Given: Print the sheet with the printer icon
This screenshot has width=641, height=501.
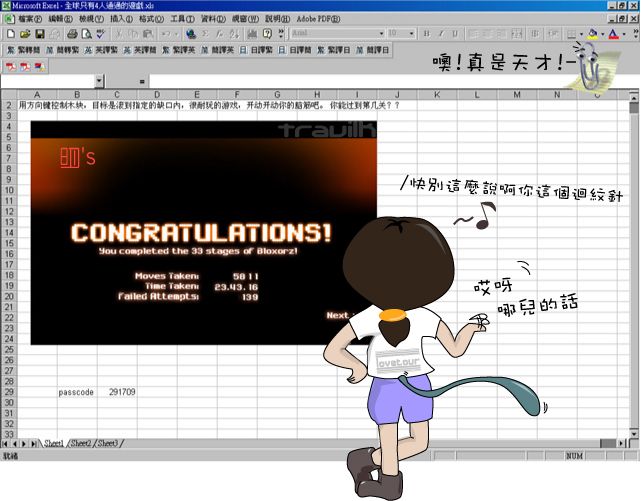Looking at the screenshot, I should coord(72,34).
